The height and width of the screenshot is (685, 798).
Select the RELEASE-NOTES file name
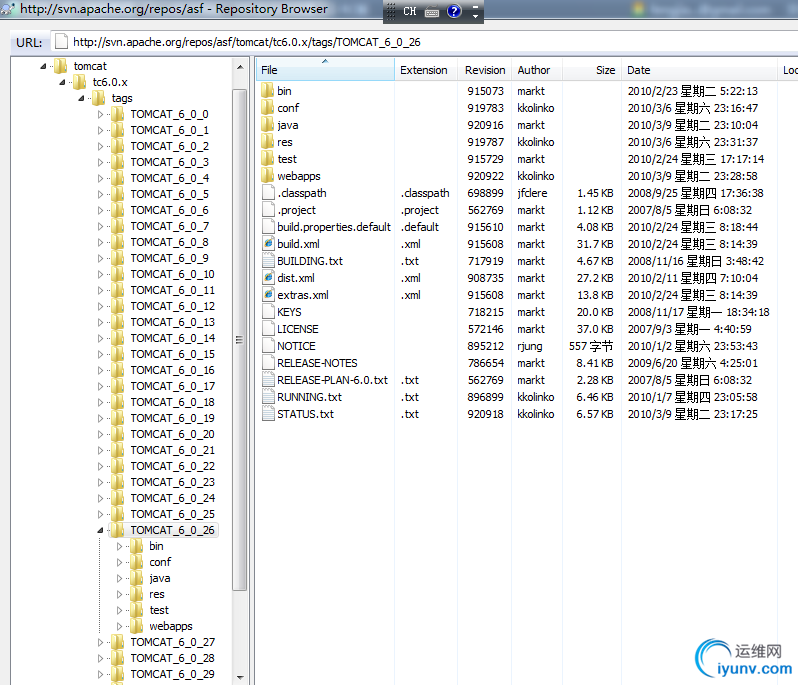point(317,363)
